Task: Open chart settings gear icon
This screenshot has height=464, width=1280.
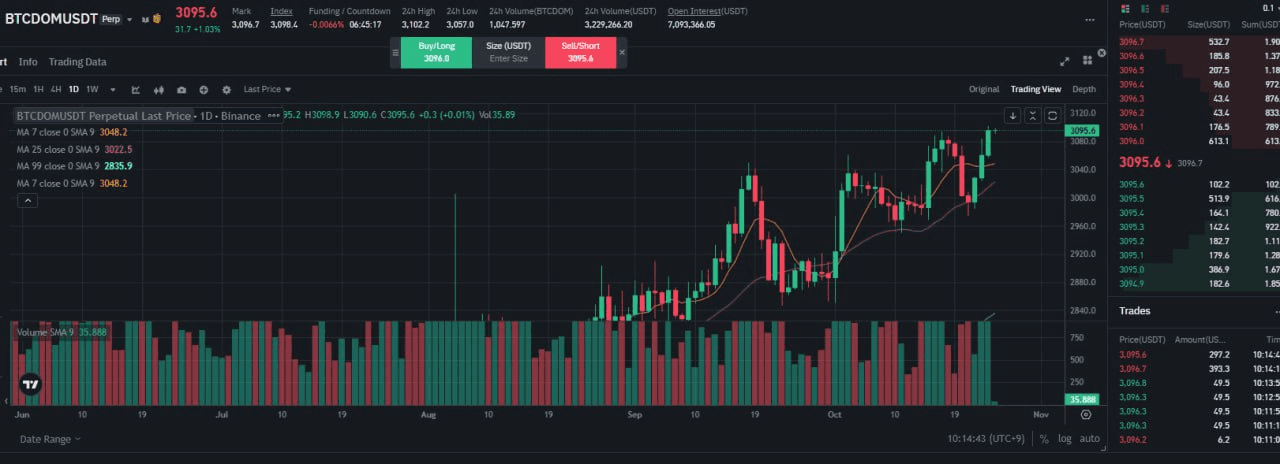Action: pos(226,90)
